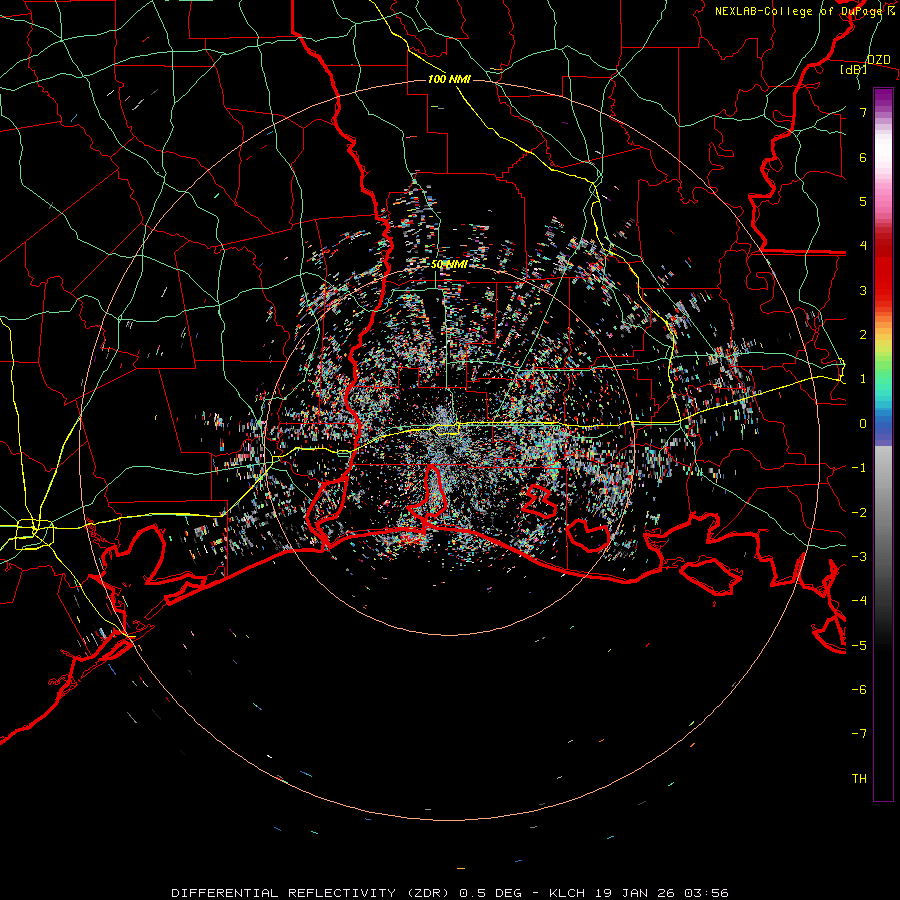Screen dimensions: 900x900
Task: Click the 1 value on color scale
Action: click(863, 379)
